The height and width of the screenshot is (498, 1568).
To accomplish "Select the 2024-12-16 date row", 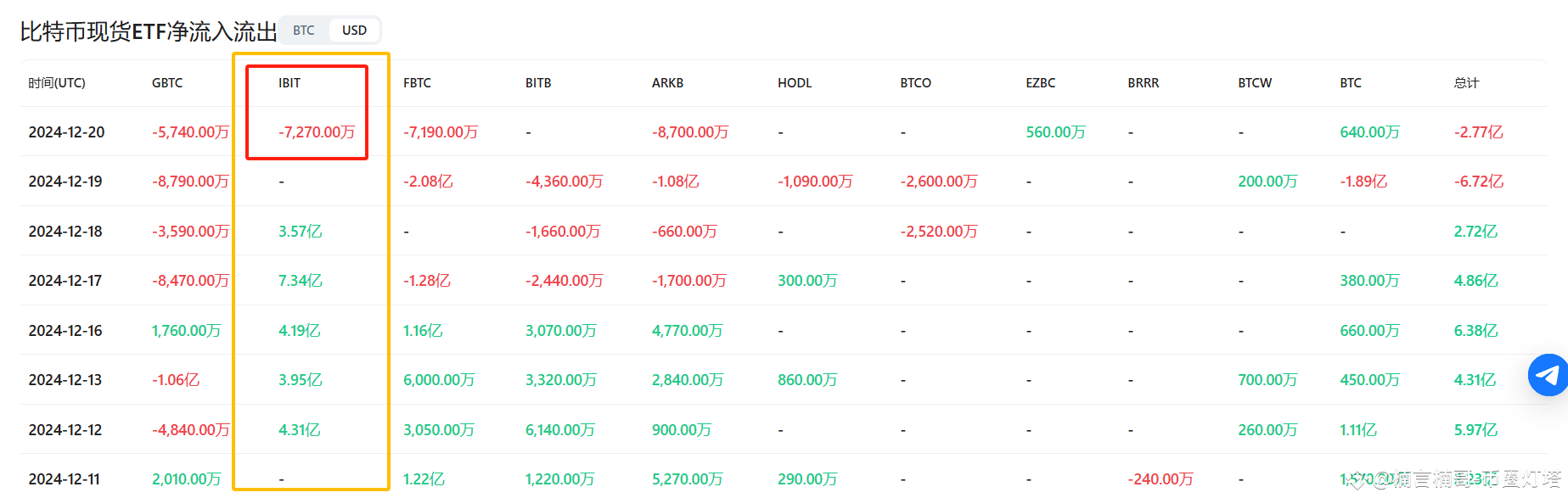I will pyautogui.click(x=784, y=330).
